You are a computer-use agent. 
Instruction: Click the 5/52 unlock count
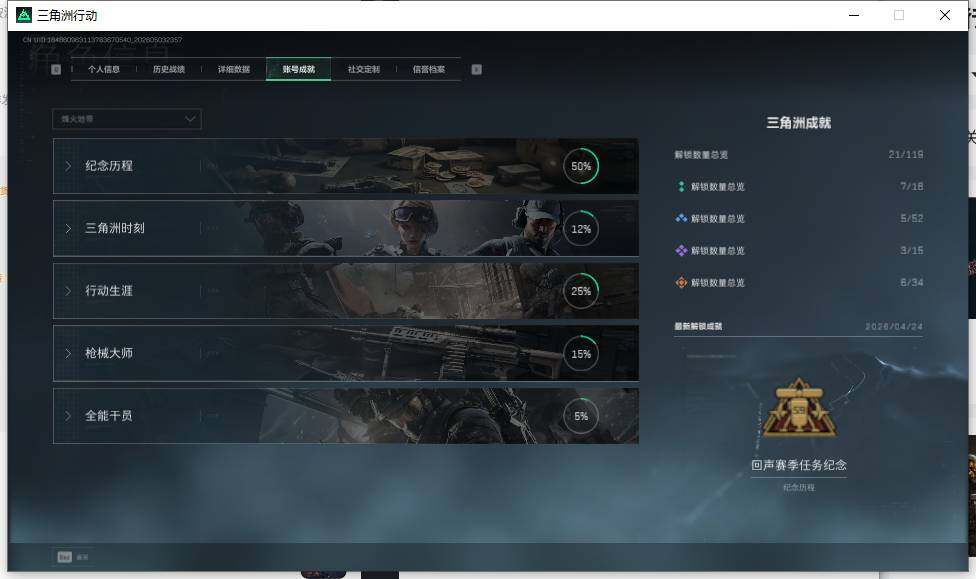point(911,219)
